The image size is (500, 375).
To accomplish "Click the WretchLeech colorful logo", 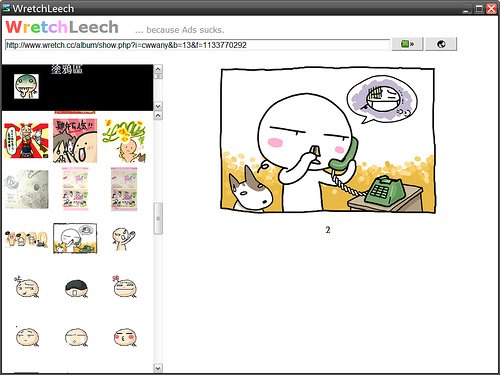I will click(62, 27).
